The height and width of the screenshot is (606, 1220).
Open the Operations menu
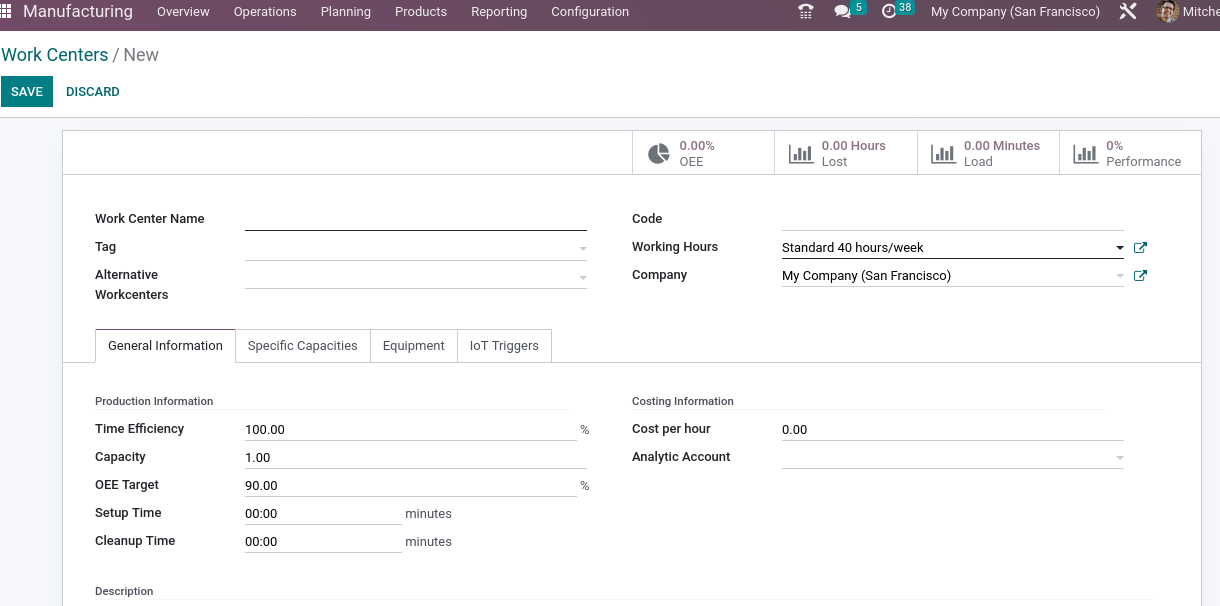click(x=265, y=12)
